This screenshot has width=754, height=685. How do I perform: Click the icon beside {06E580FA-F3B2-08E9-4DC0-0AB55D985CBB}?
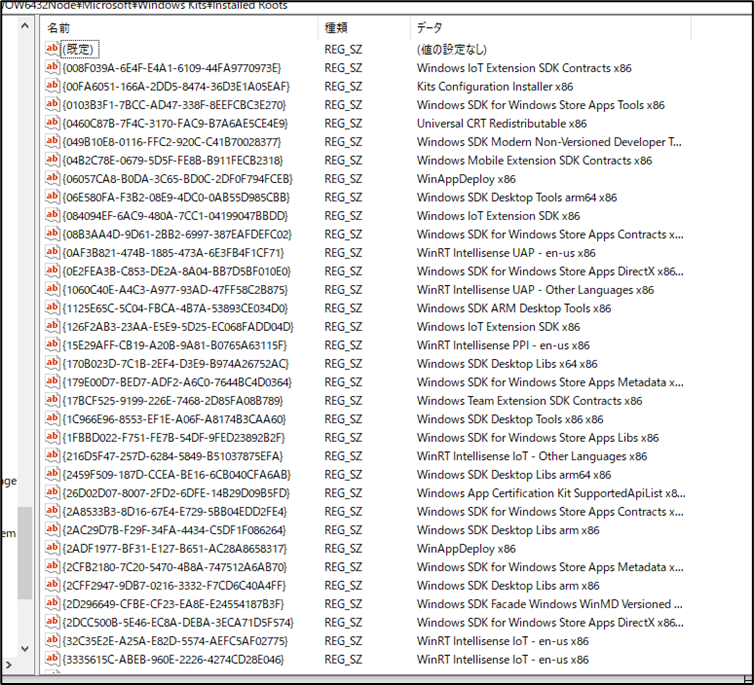(x=52, y=197)
